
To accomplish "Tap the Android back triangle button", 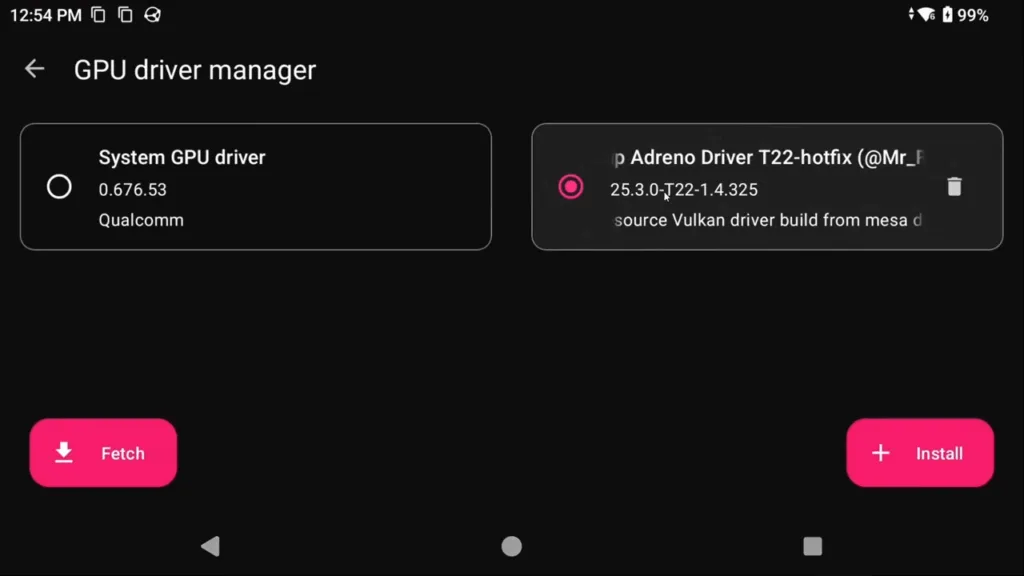I will tap(210, 546).
